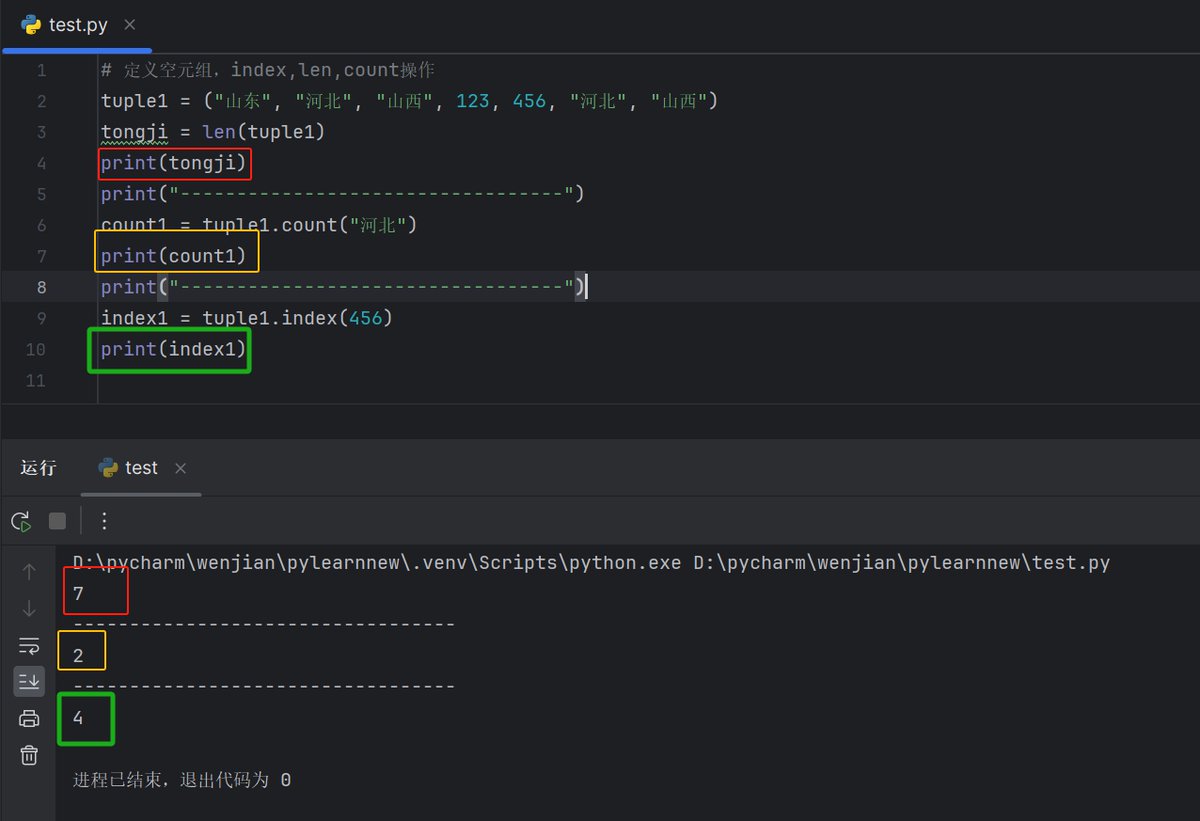Viewport: 1200px width, 821px height.
Task: Click the Python icon on test run tab
Action: (108, 468)
